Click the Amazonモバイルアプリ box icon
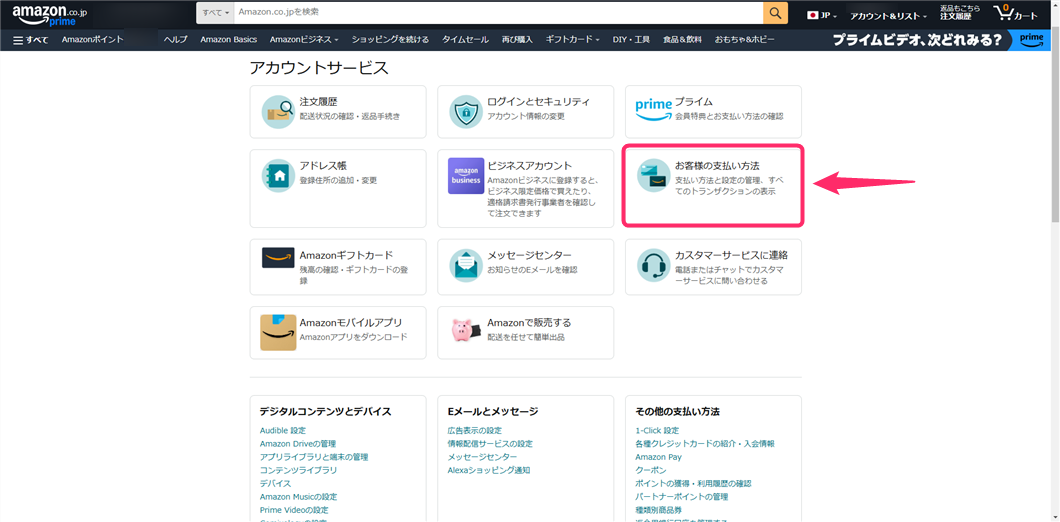The height and width of the screenshot is (522, 1060). click(278, 333)
